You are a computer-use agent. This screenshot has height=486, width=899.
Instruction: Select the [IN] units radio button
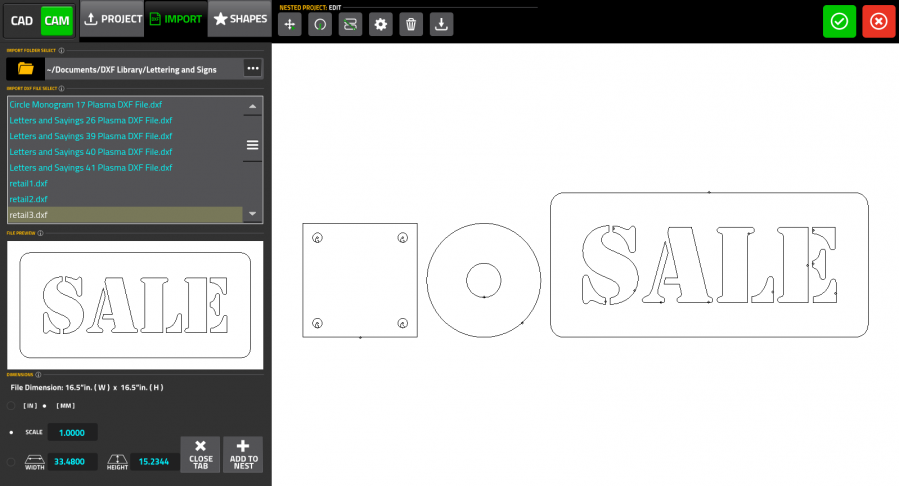pyautogui.click(x=11, y=406)
